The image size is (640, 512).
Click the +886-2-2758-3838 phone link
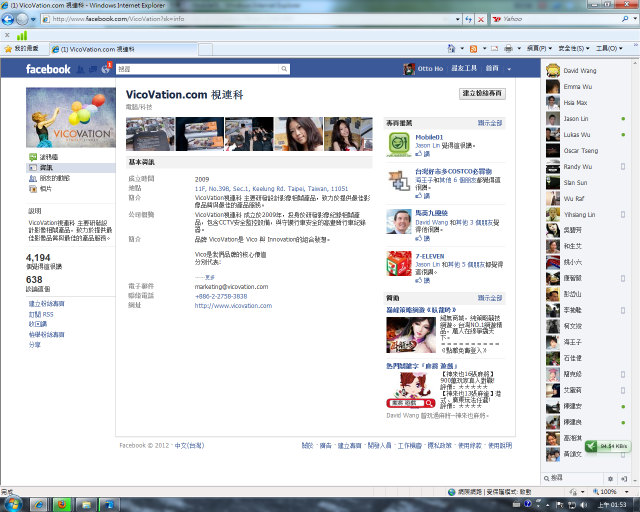(220, 296)
